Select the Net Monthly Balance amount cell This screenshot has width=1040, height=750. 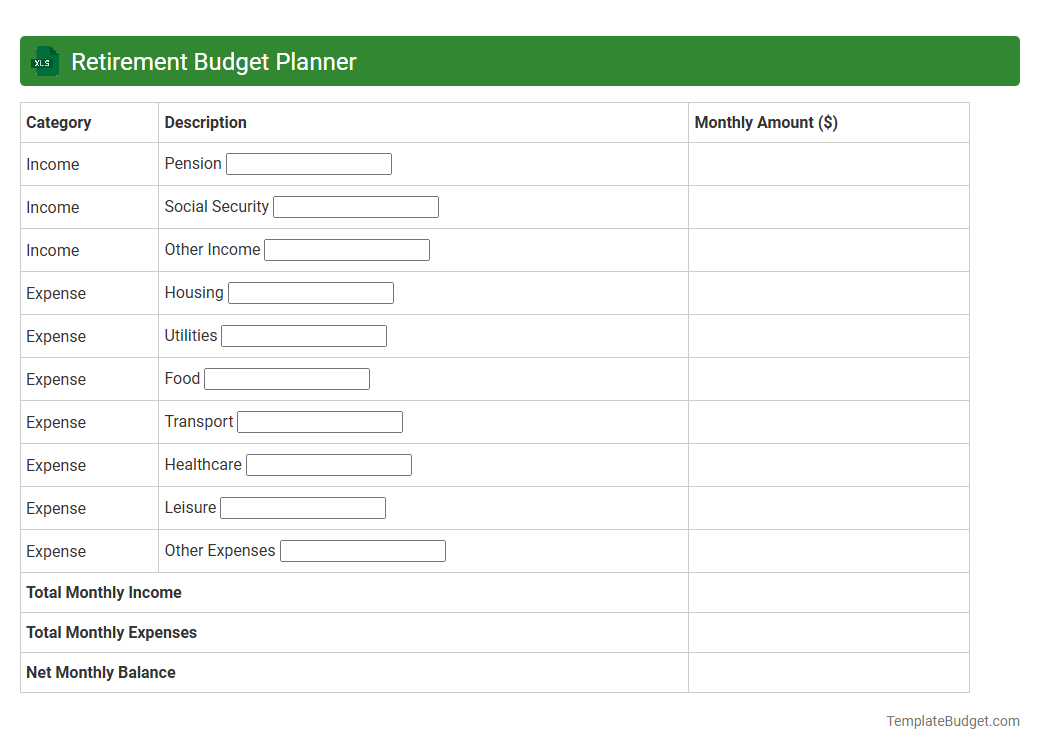coord(828,672)
